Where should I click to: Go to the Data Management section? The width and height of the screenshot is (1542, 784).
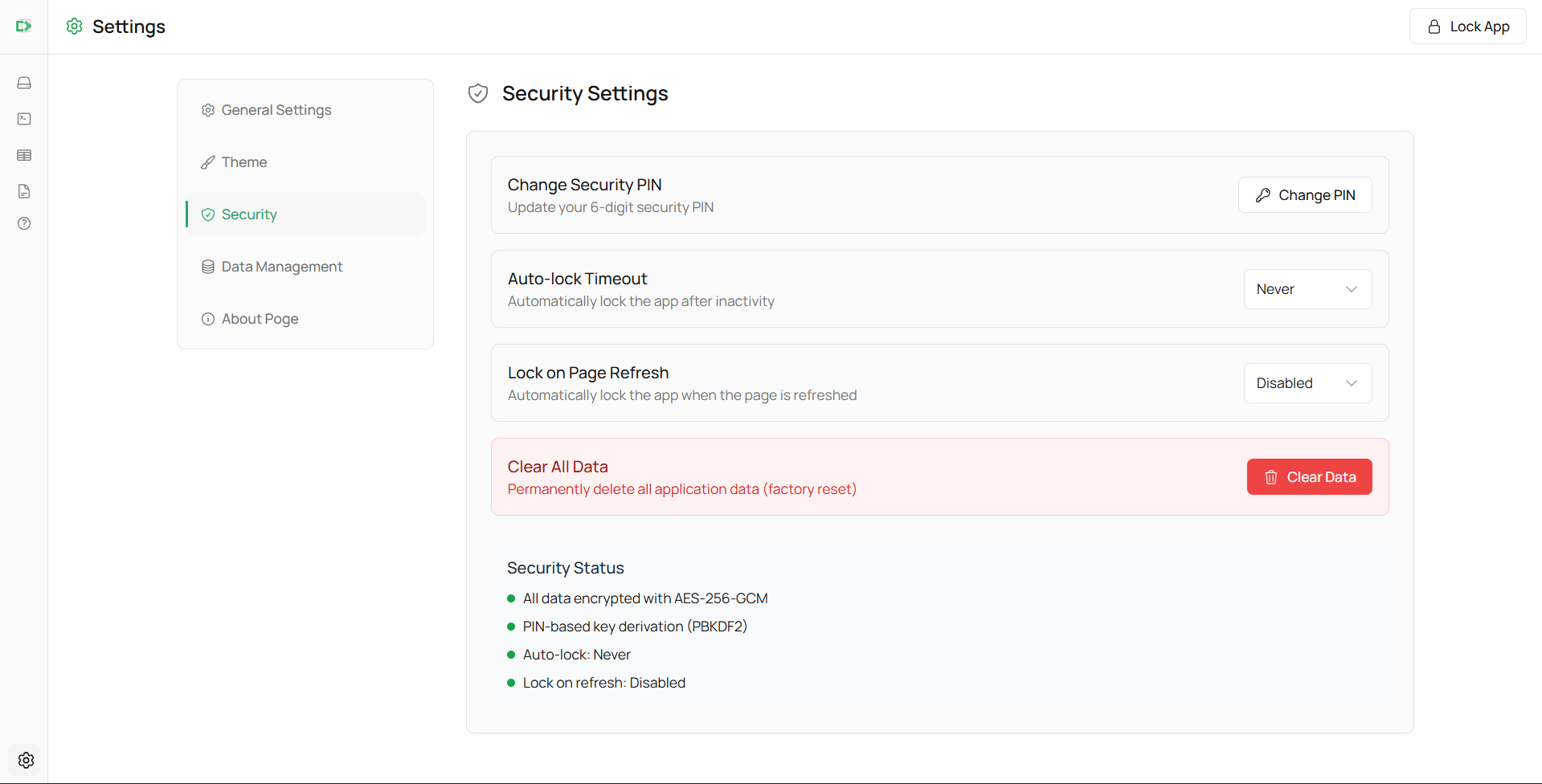[x=281, y=267]
